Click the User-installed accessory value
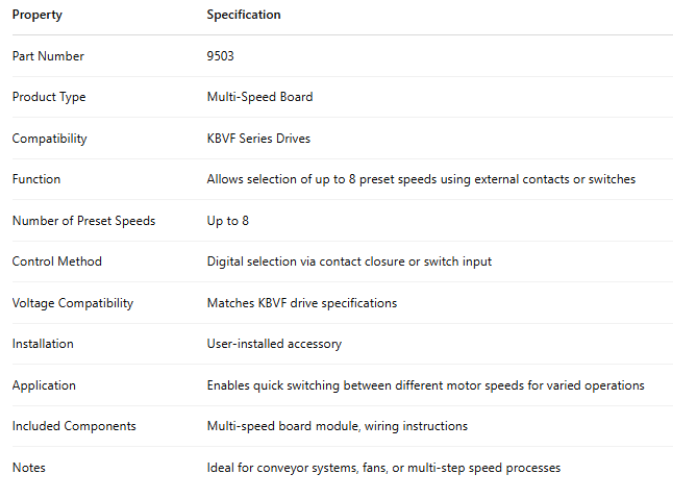The height and width of the screenshot is (500, 673). [274, 343]
